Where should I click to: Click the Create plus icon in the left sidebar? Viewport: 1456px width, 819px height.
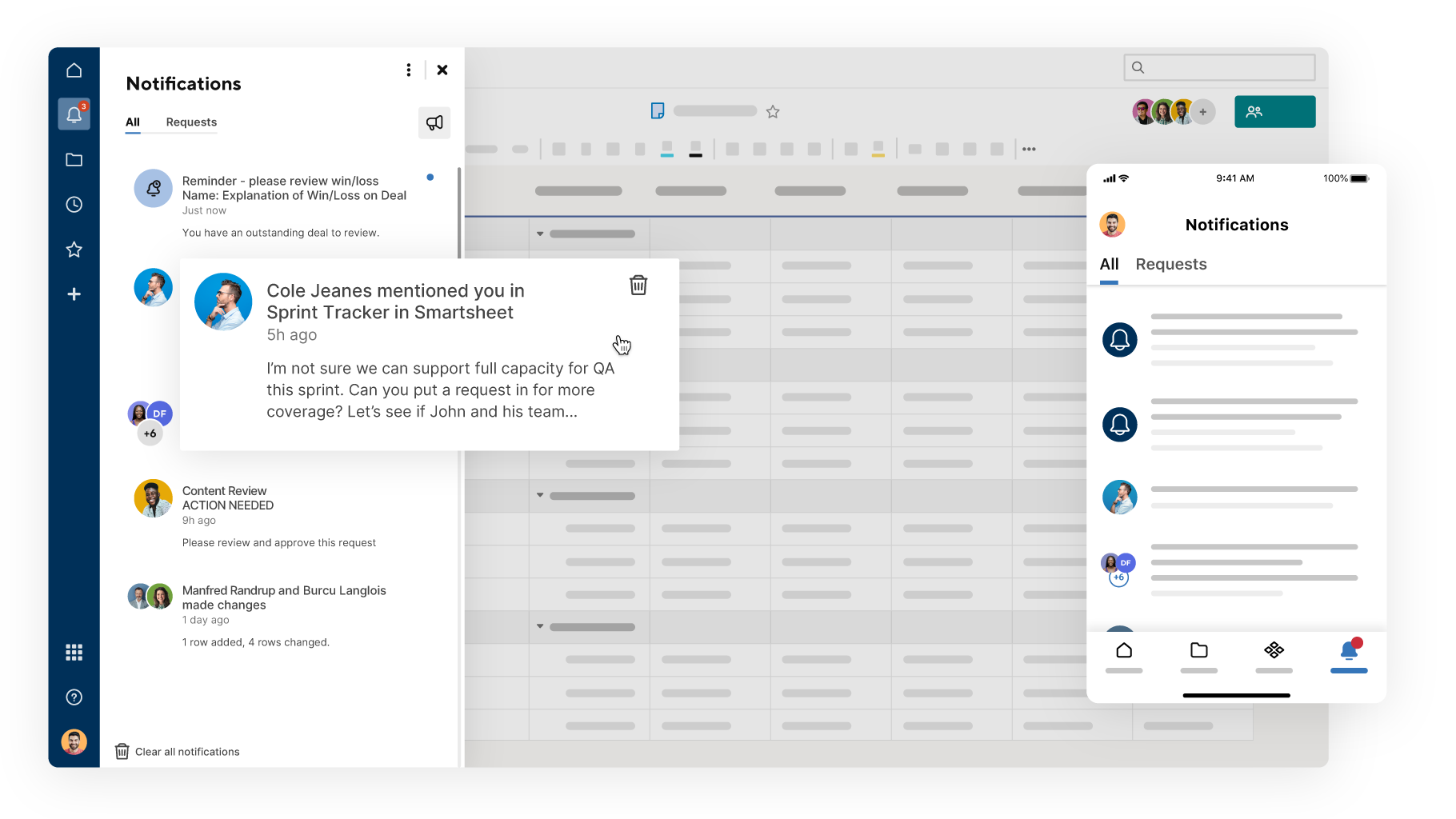click(x=74, y=294)
